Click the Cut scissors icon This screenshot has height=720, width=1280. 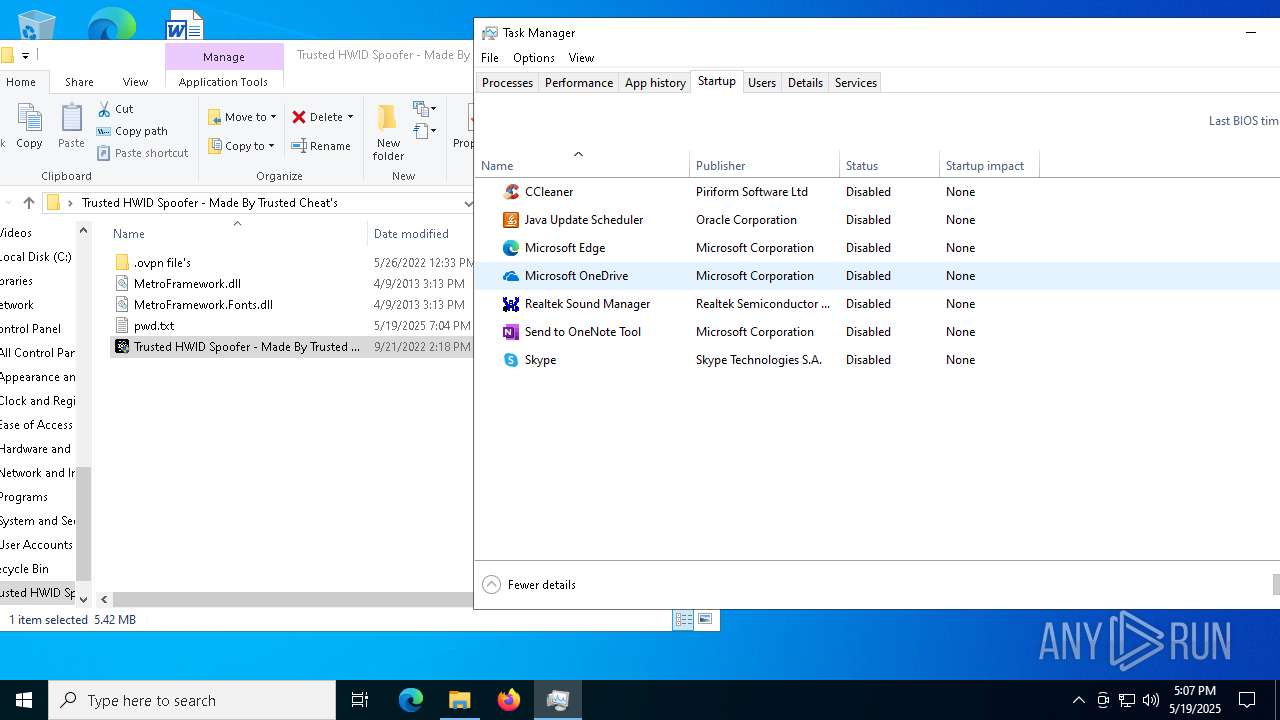point(104,109)
